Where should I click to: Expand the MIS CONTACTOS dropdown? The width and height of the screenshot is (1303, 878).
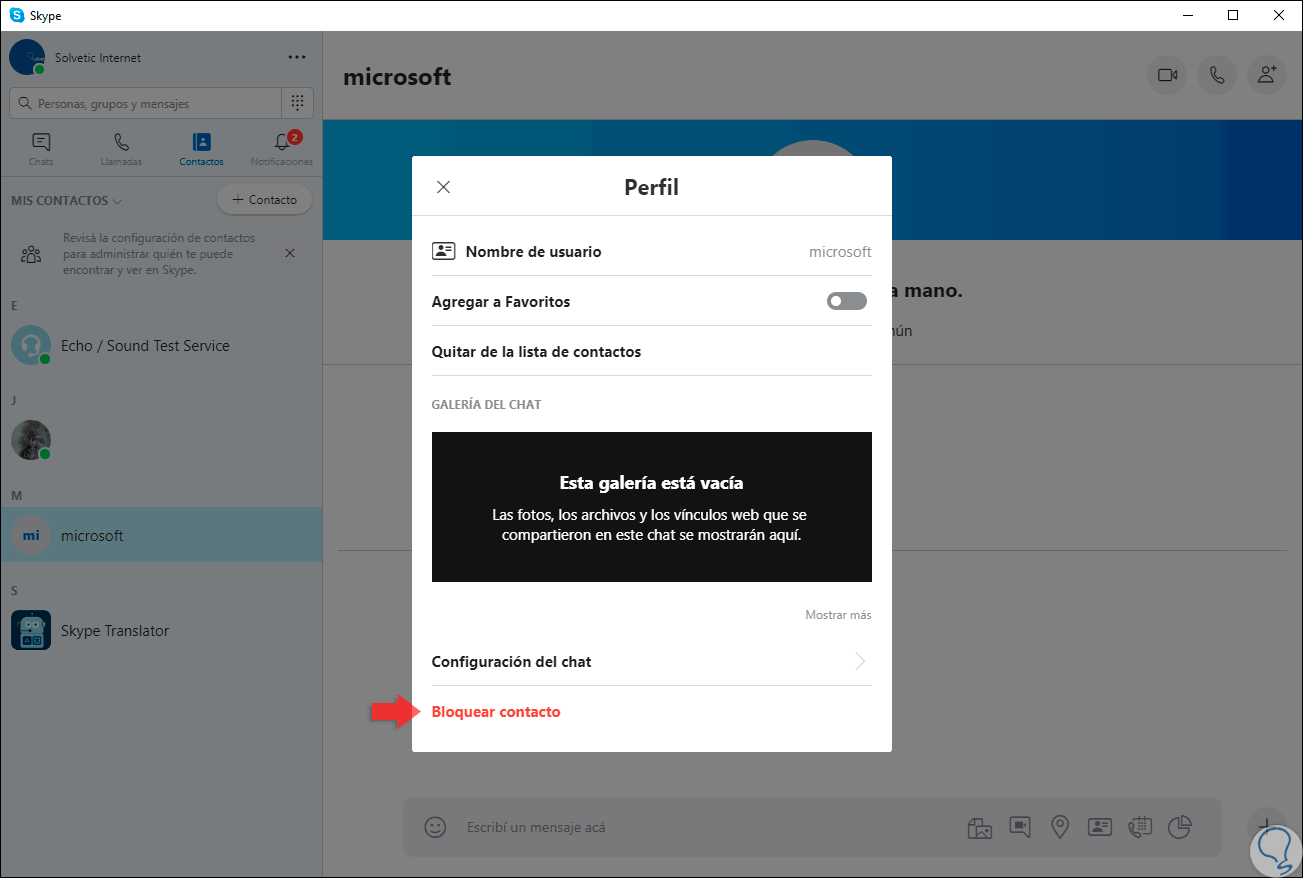click(x=66, y=201)
